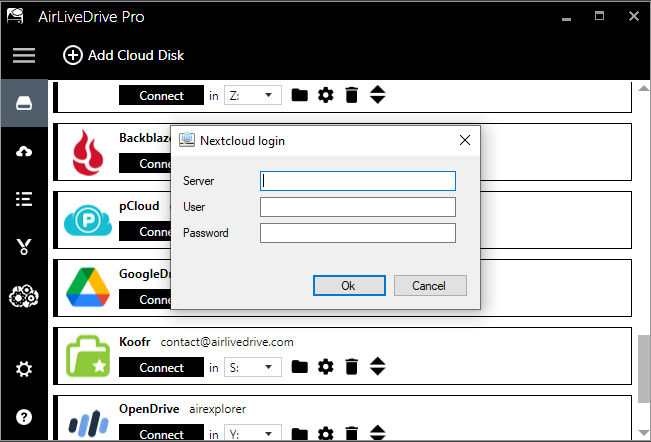Open the cloud upload sidebar icon
Screen dimensions: 651x442
tap(24, 151)
